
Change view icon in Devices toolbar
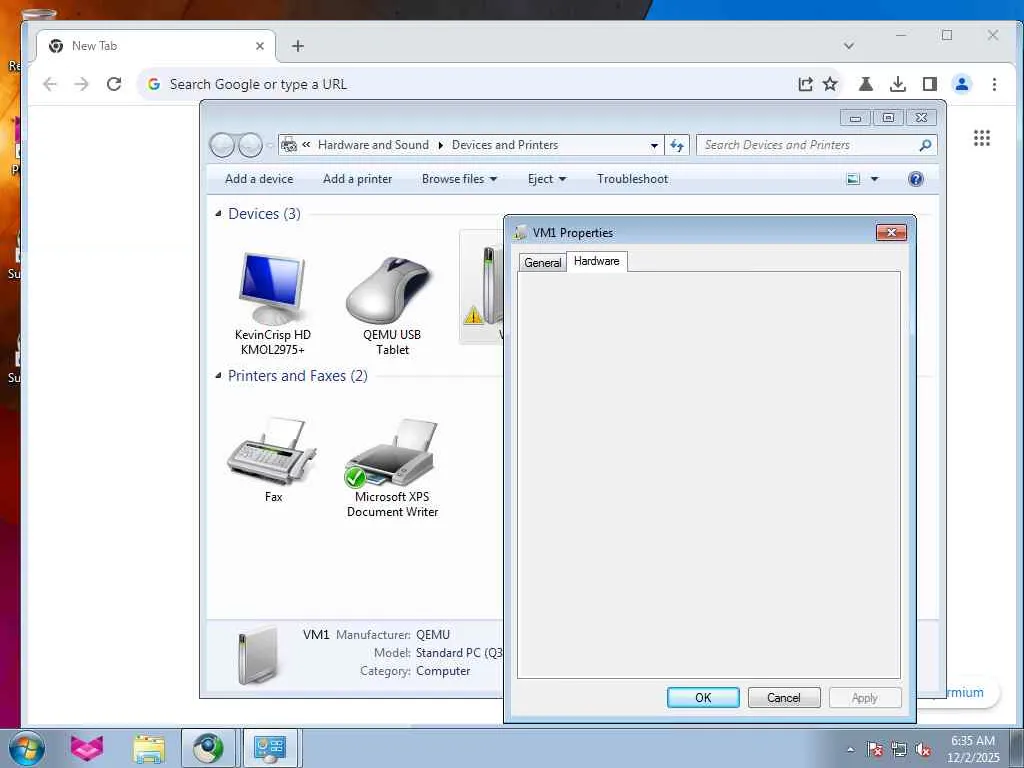[853, 179]
